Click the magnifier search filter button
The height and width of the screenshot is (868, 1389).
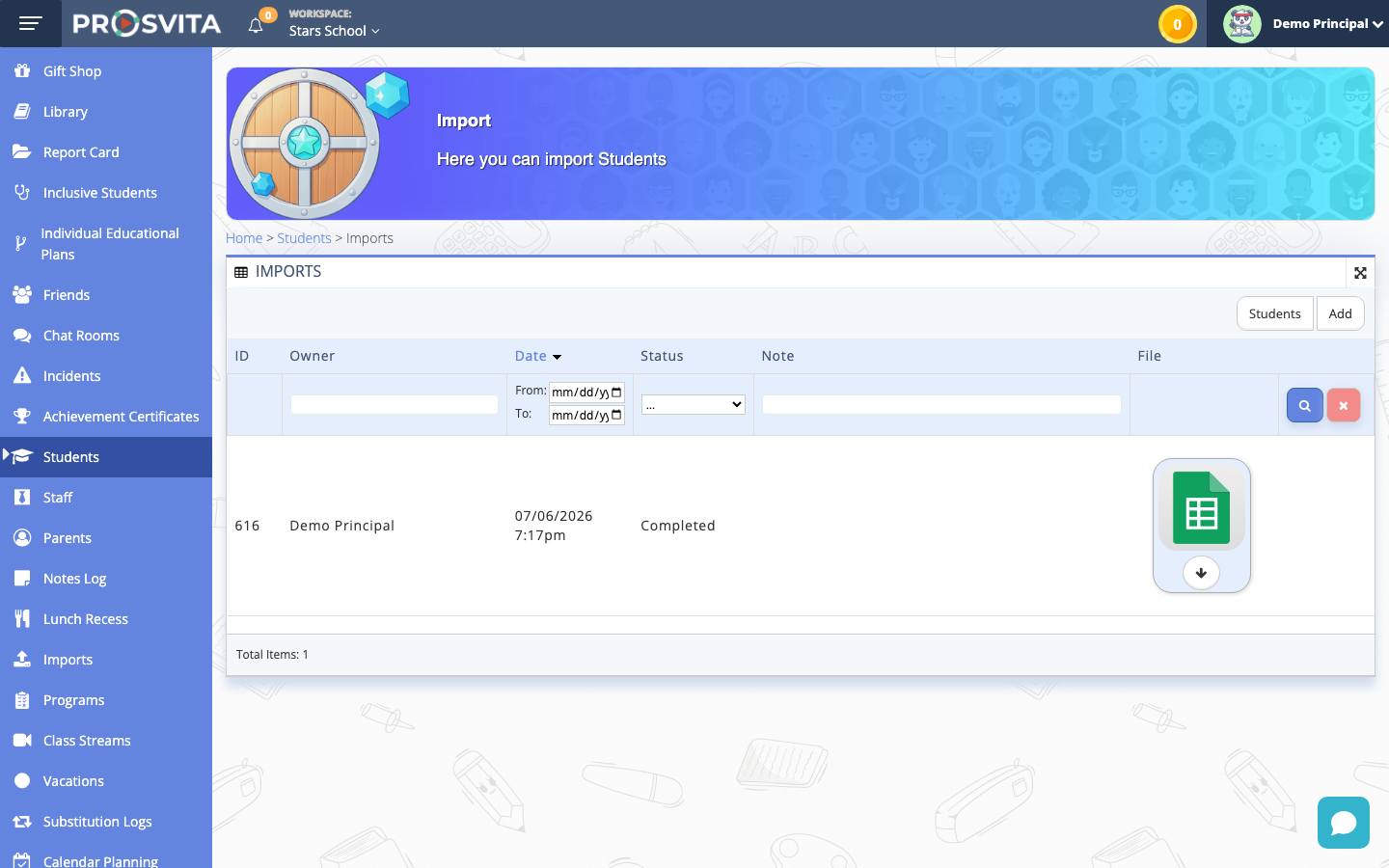coord(1304,405)
